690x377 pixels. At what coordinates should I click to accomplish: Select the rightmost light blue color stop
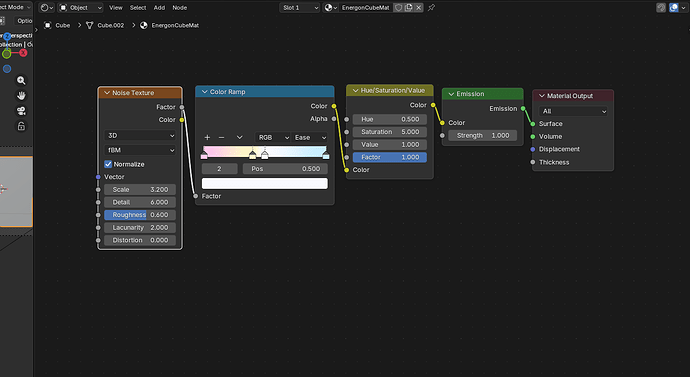pyautogui.click(x=326, y=155)
